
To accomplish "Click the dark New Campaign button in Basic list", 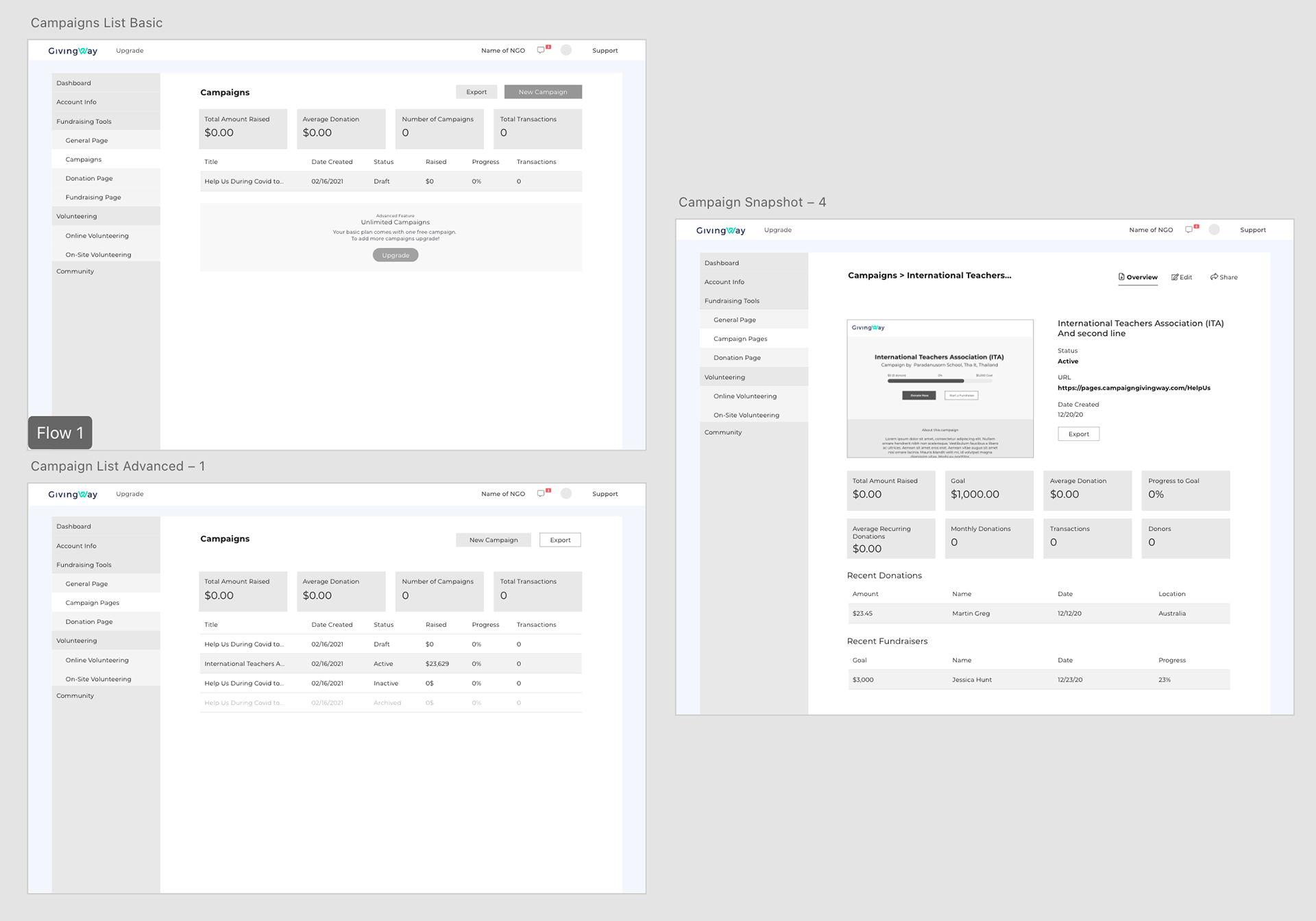I will coord(543,92).
